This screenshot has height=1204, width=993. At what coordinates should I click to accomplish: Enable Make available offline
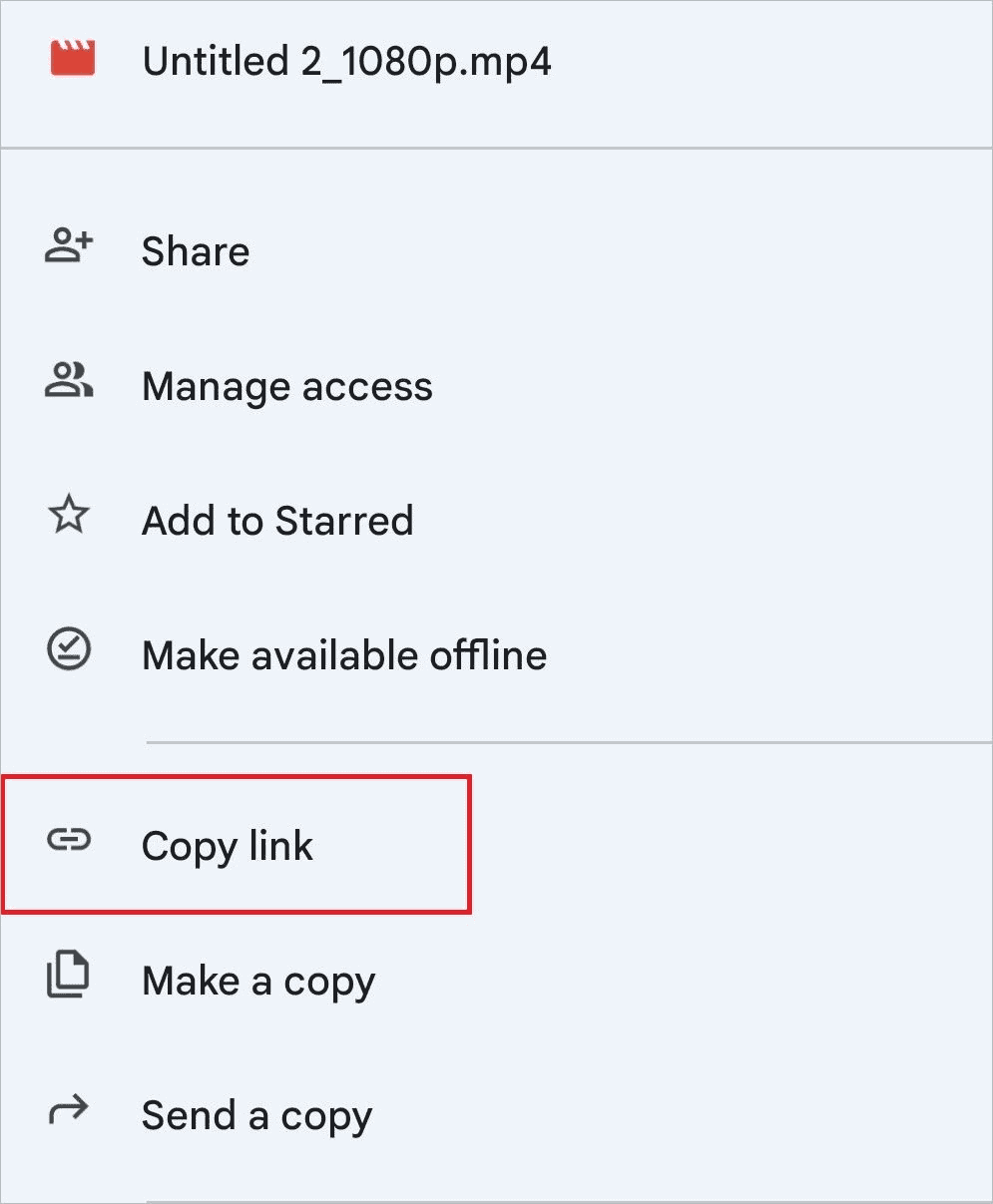(344, 654)
